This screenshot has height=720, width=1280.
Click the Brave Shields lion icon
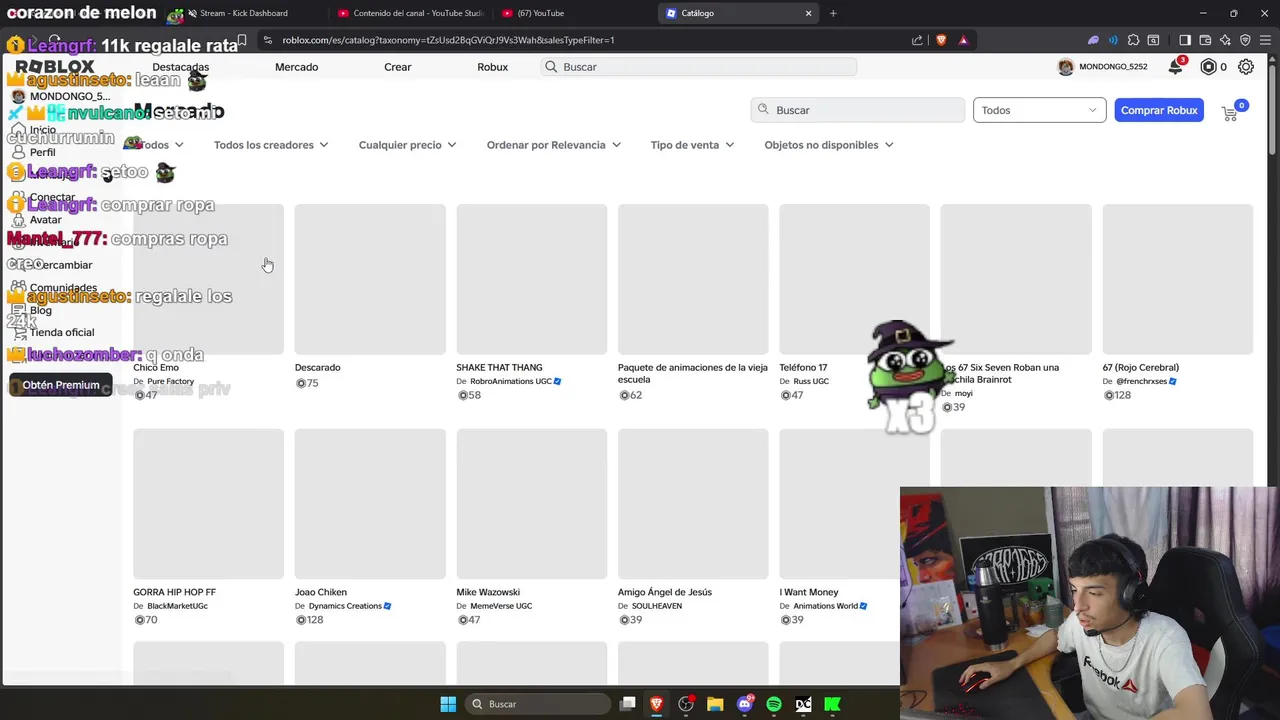tap(941, 40)
